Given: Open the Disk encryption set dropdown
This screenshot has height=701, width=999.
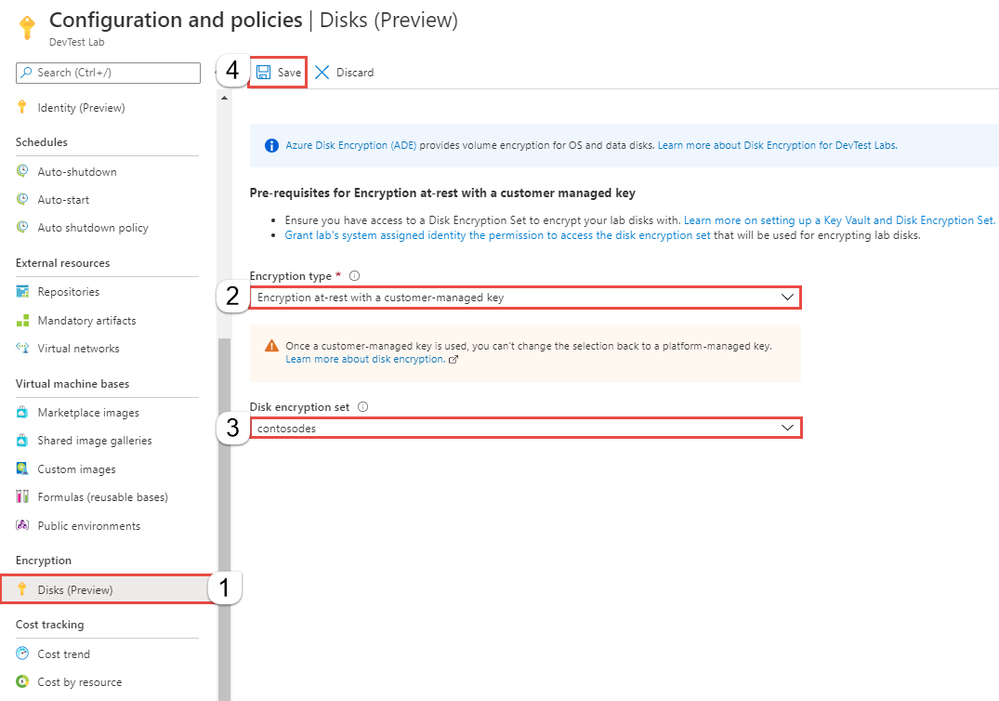Looking at the screenshot, I should (x=525, y=428).
